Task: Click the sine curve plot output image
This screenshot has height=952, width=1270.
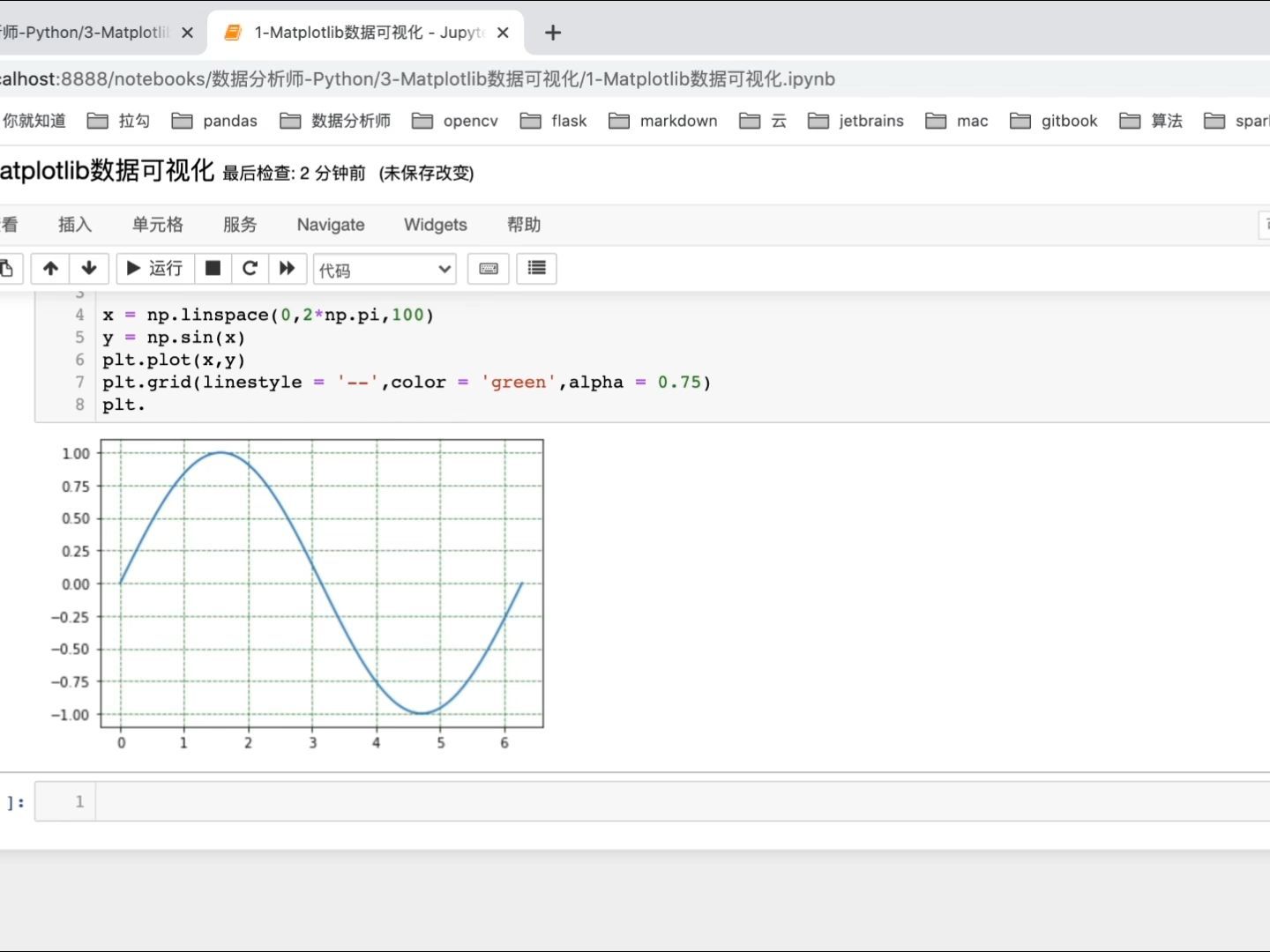Action: click(x=296, y=593)
